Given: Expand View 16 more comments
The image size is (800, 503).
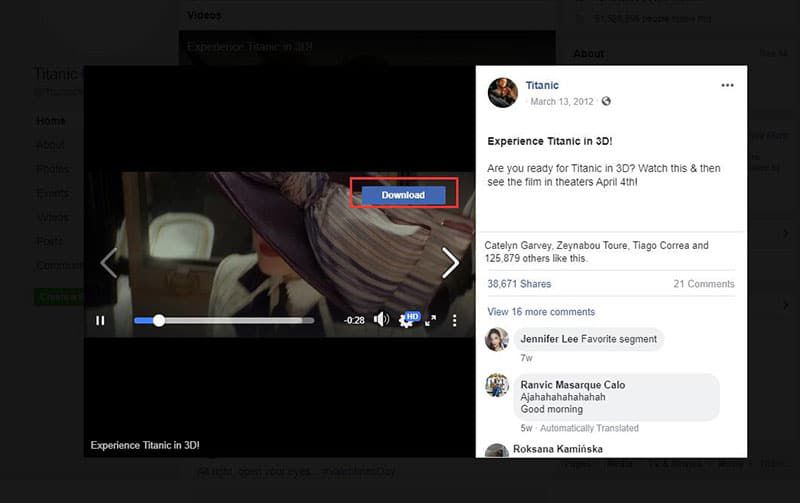Looking at the screenshot, I should (541, 312).
